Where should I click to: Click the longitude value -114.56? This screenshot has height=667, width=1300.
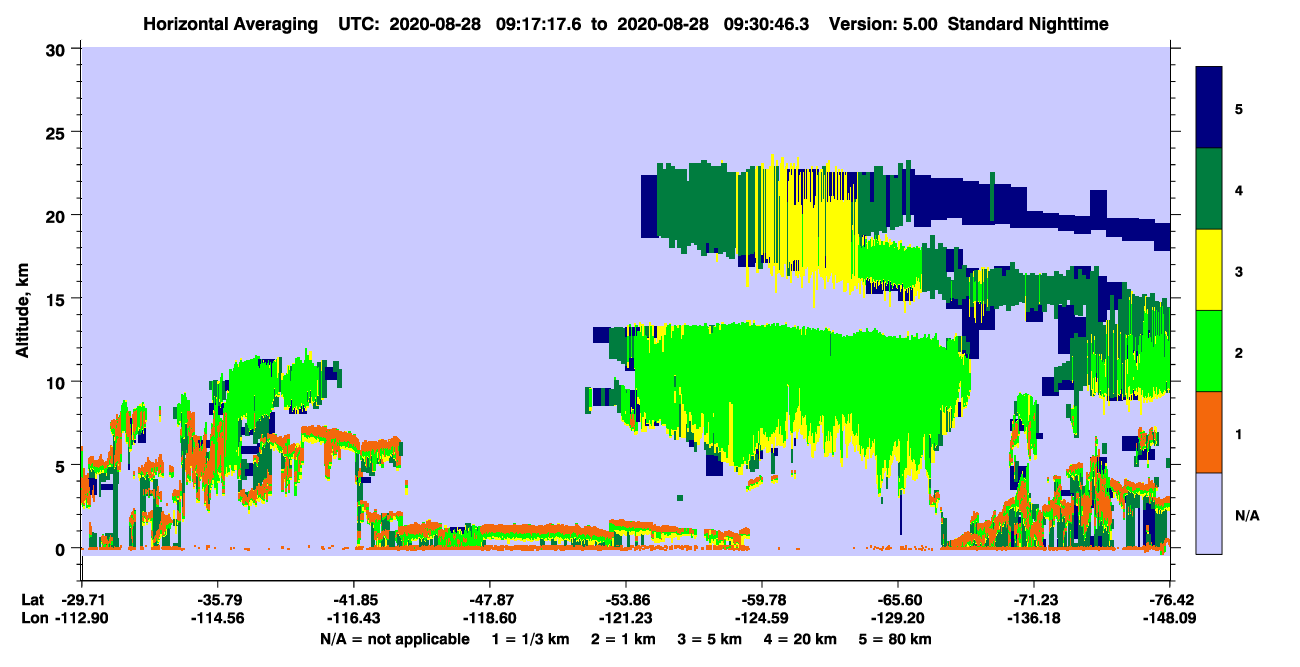217,618
